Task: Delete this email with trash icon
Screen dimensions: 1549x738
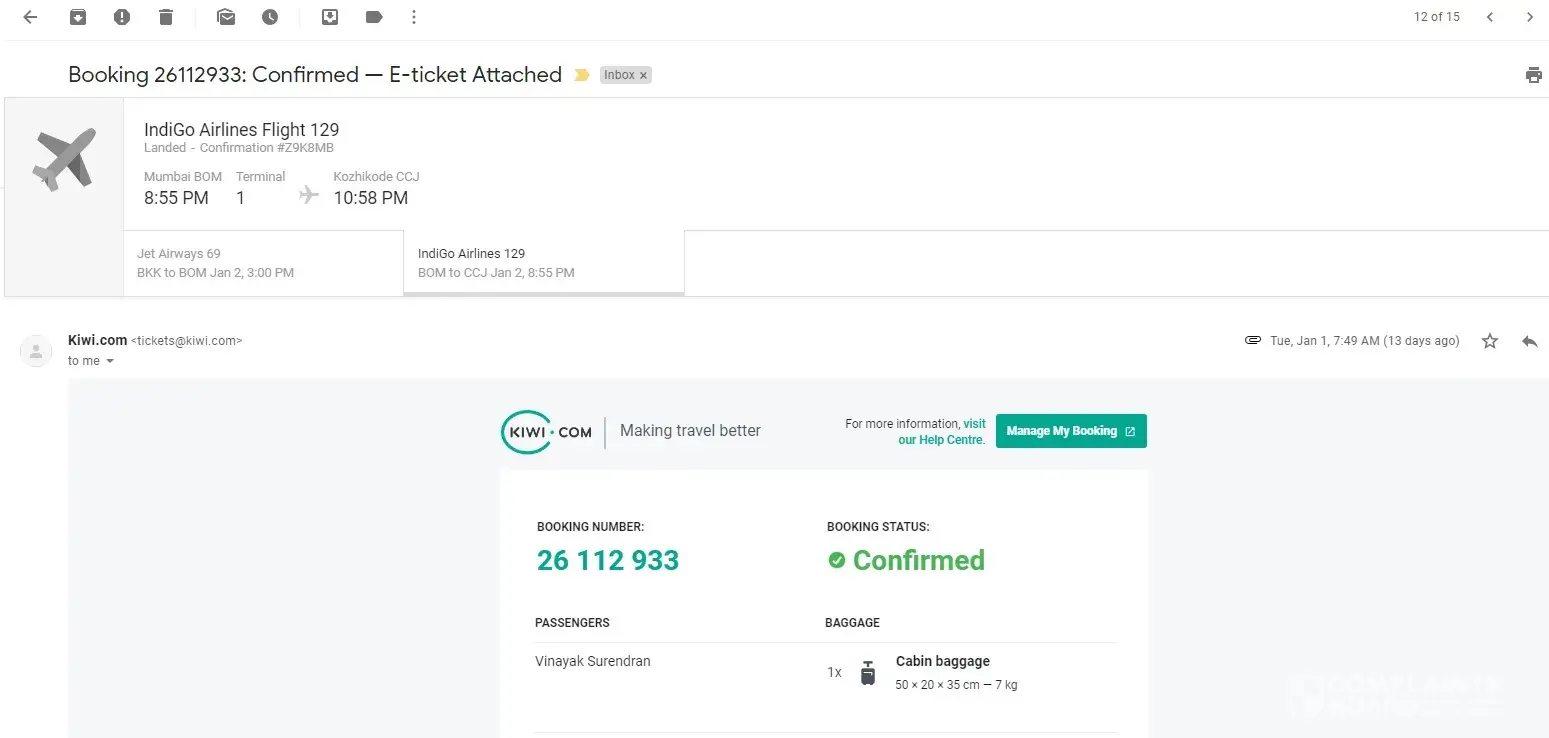Action: tap(166, 17)
